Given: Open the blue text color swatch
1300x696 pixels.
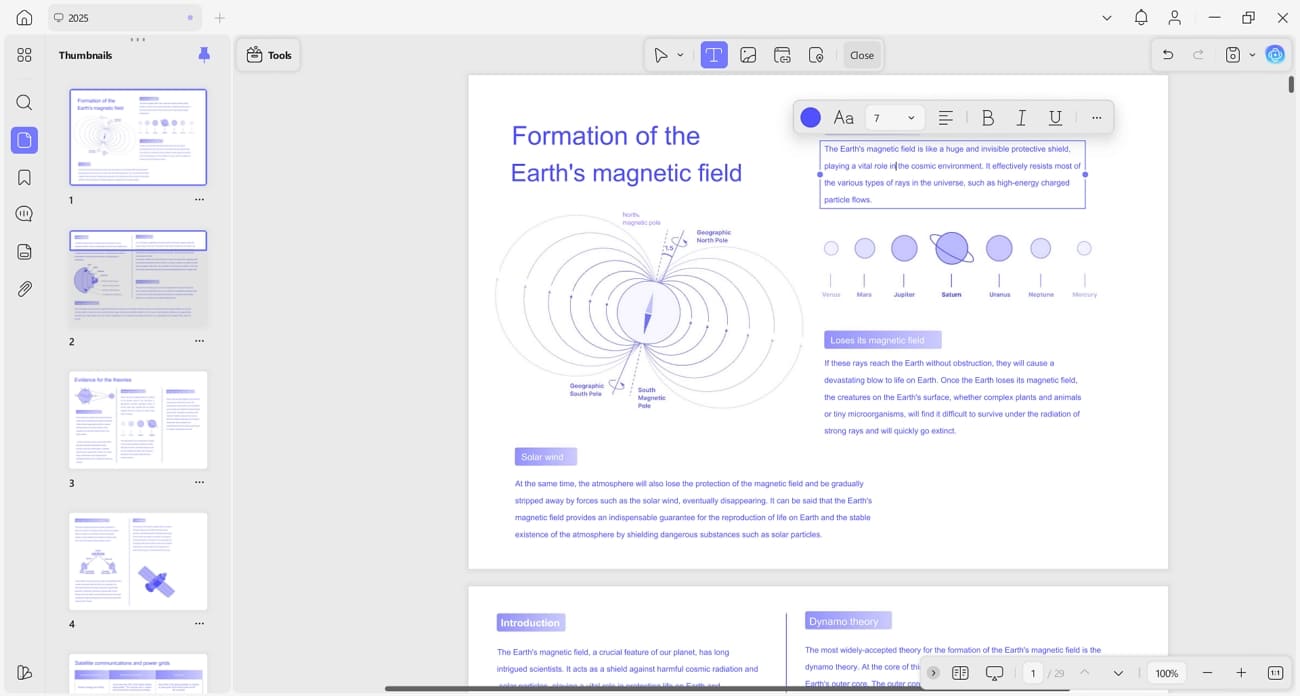Looking at the screenshot, I should point(811,118).
